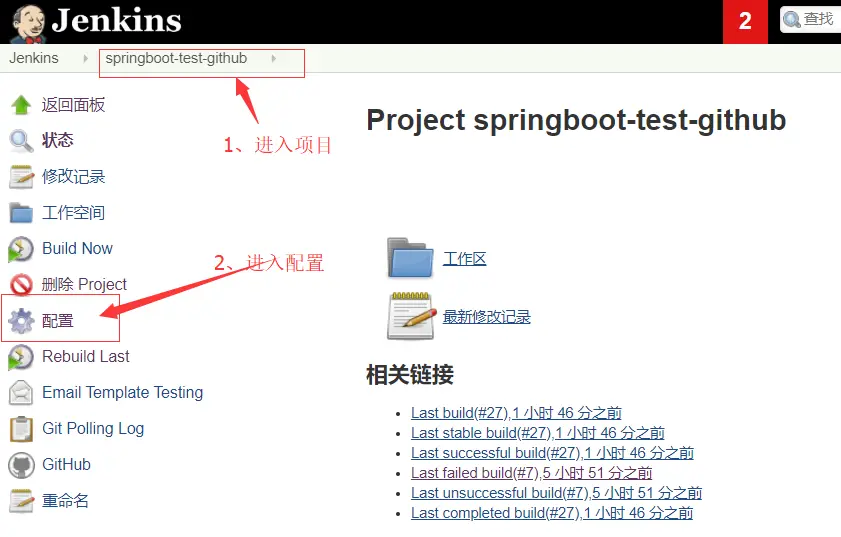Open 工作空间 in the sidebar

point(73,213)
